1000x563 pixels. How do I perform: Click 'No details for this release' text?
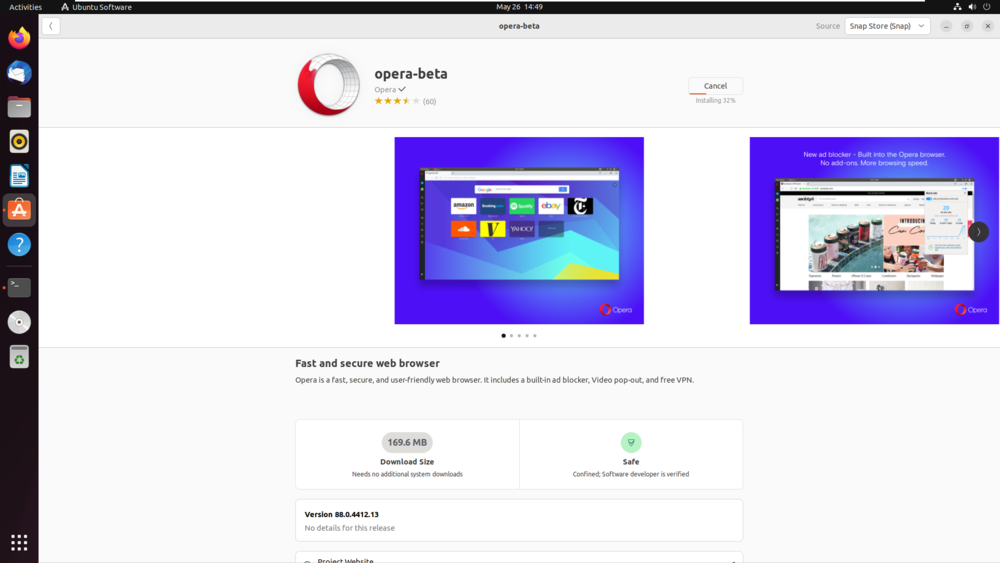[x=349, y=528]
